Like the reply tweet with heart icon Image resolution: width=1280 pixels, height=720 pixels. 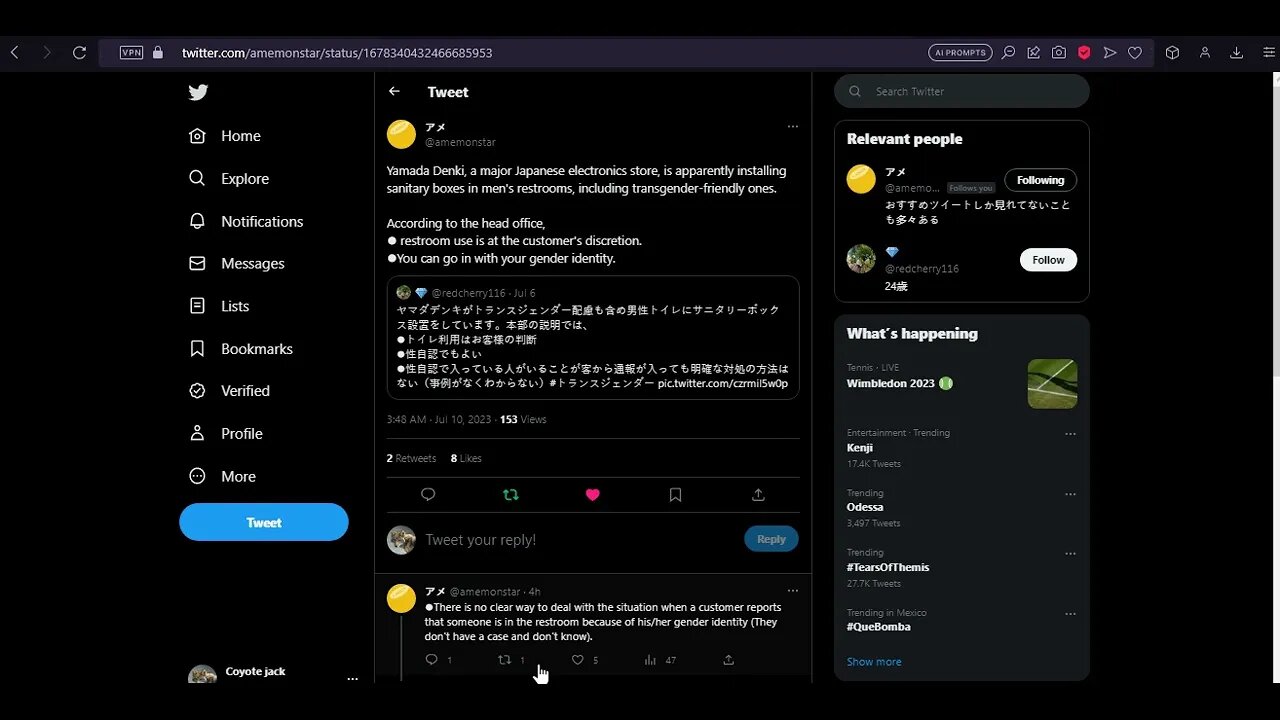(x=577, y=660)
